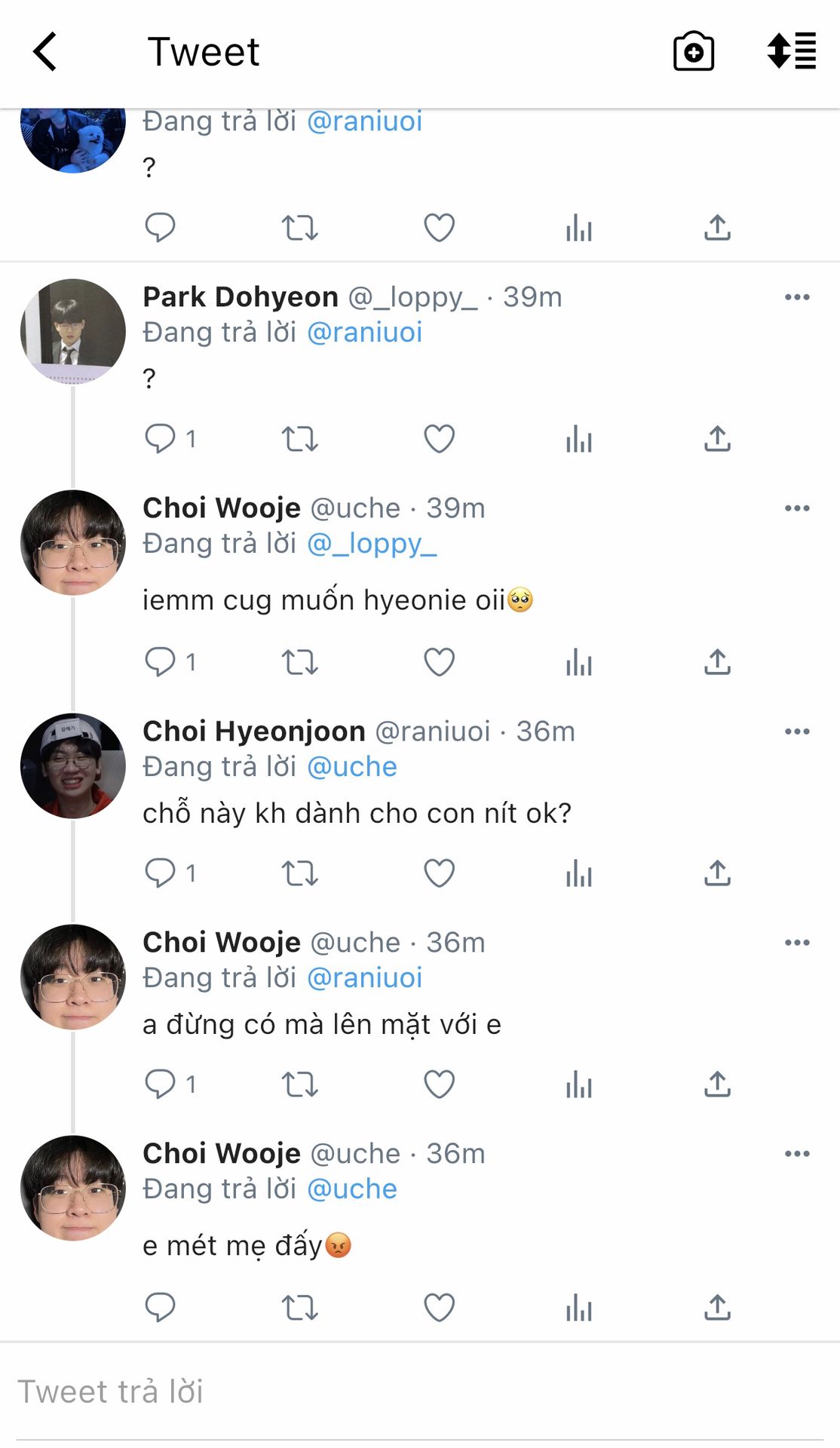Share Choi Hyeonjoon's reply tweet
This screenshot has height=1448, width=840.
tap(717, 873)
